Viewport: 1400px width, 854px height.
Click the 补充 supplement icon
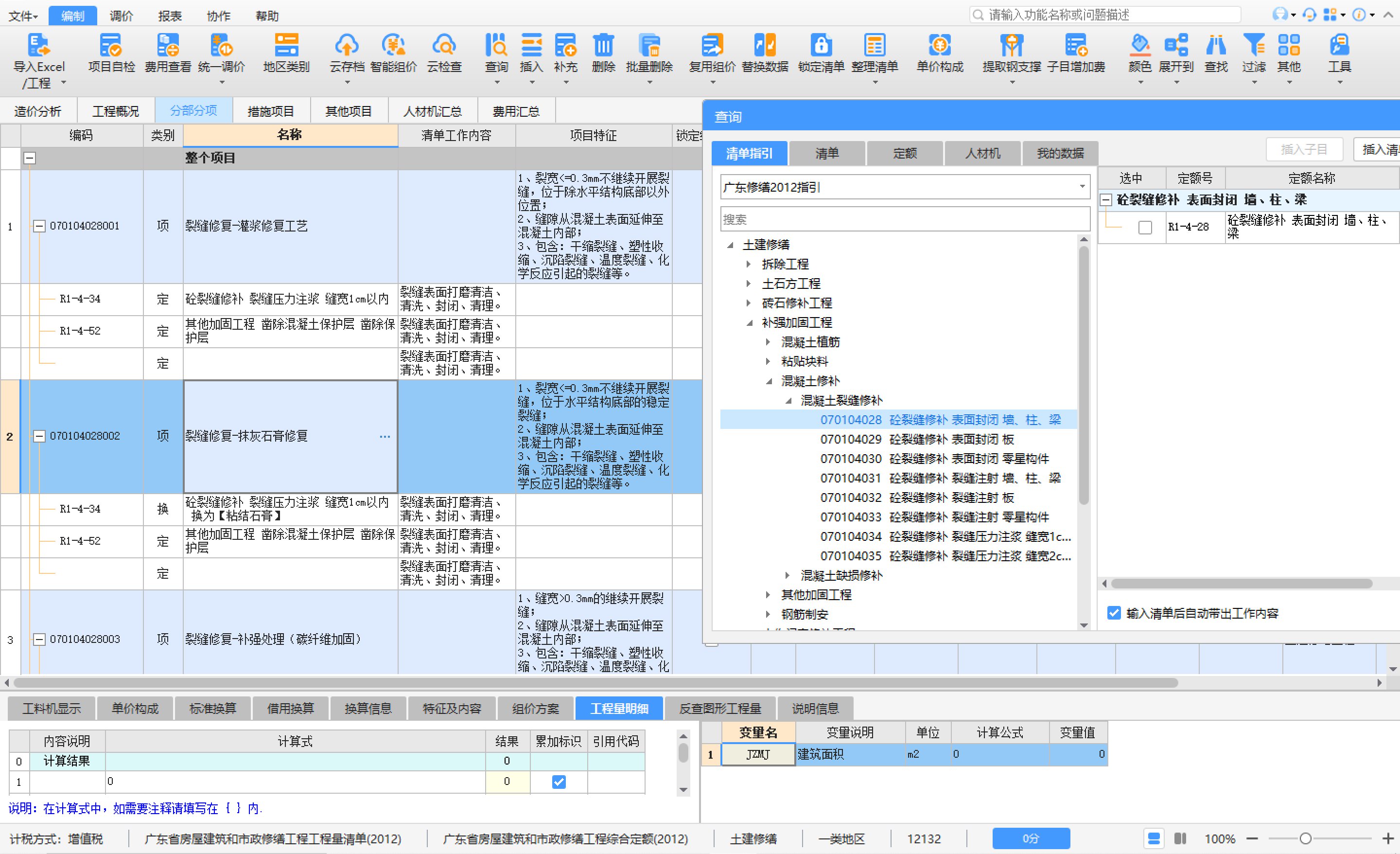(x=565, y=45)
